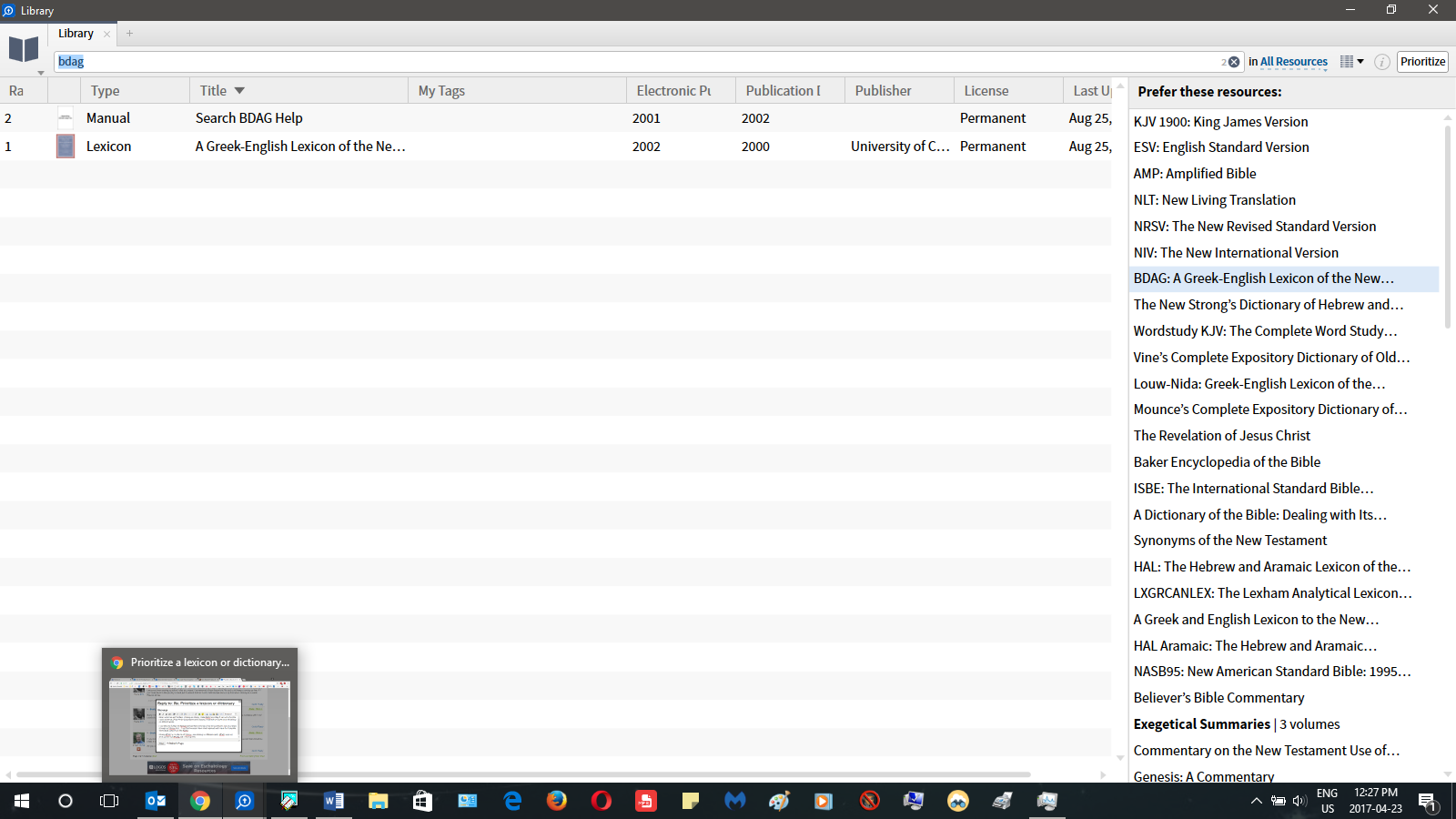Click the Prioritize button

click(1422, 62)
